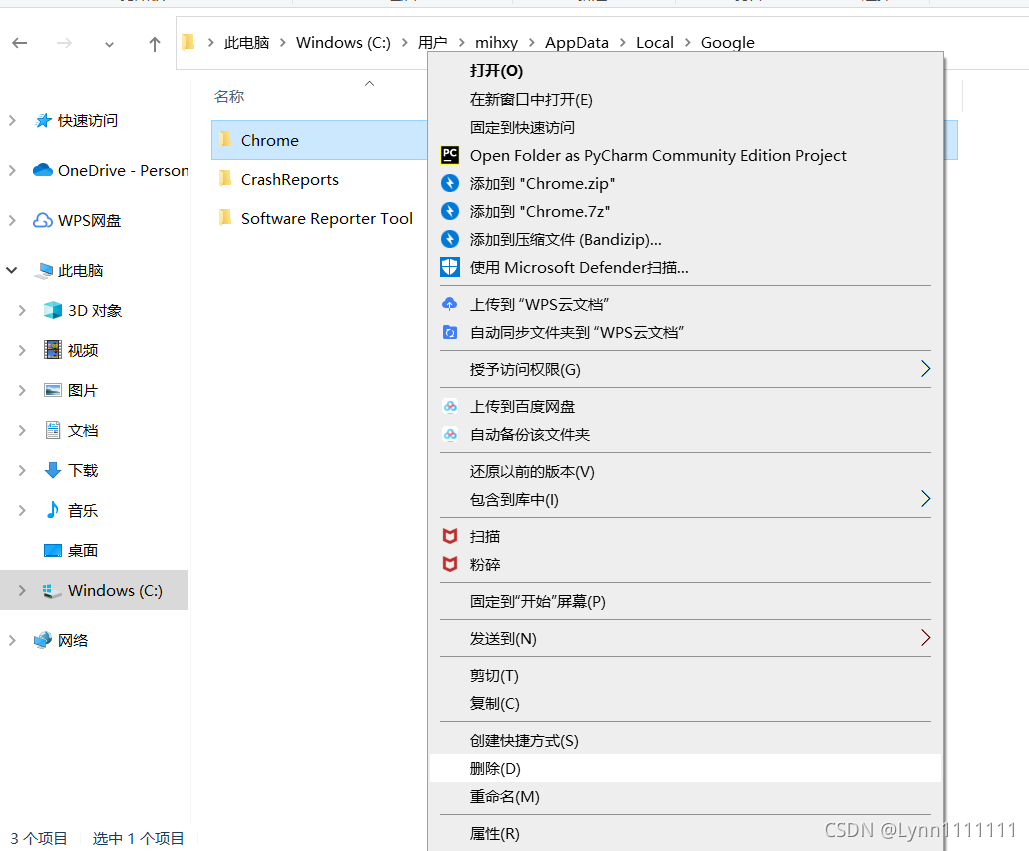The height and width of the screenshot is (851, 1029).
Task: Click Bandizip icon beside Chrome.7z entry
Action: (x=450, y=211)
